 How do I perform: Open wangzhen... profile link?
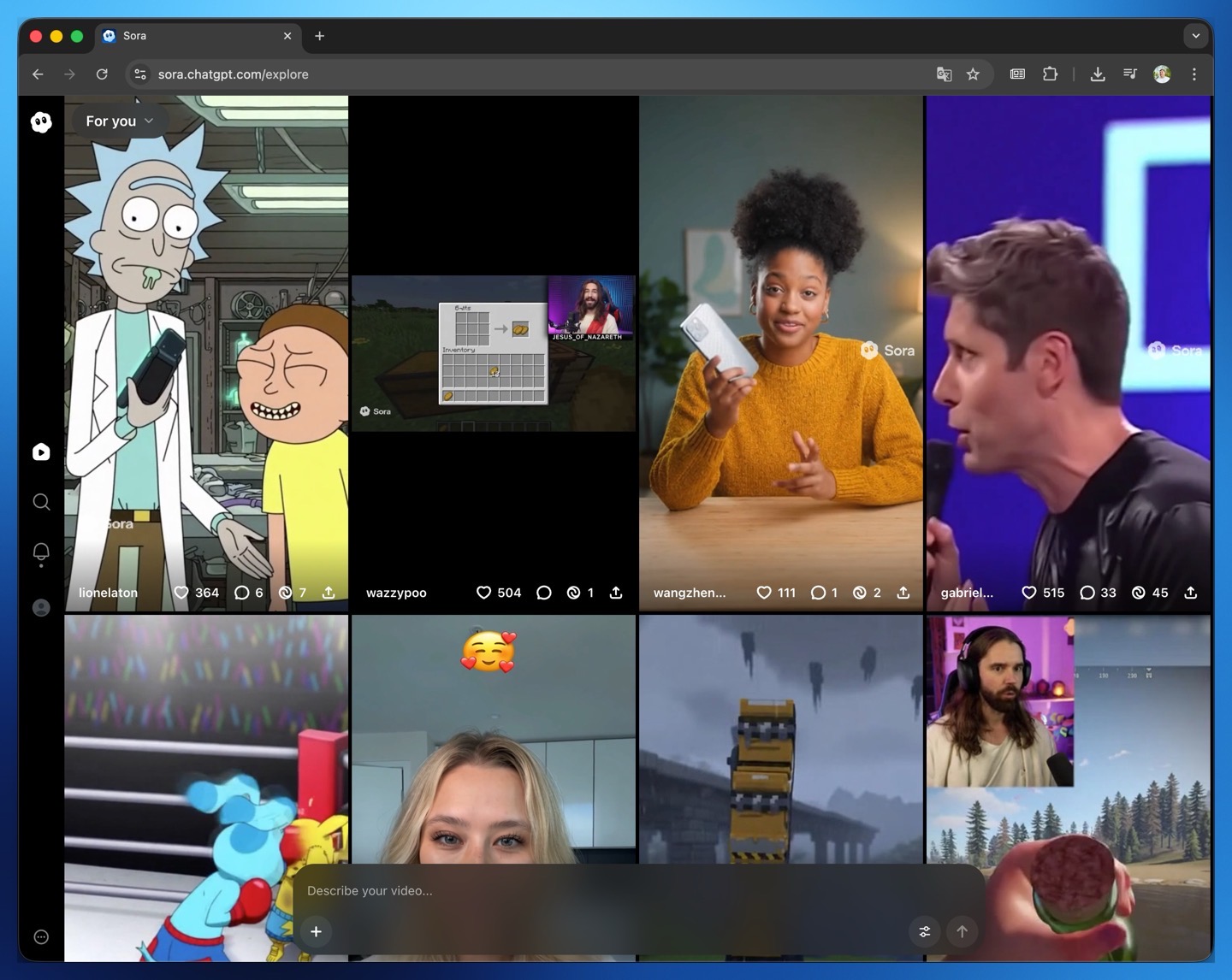pyautogui.click(x=690, y=593)
